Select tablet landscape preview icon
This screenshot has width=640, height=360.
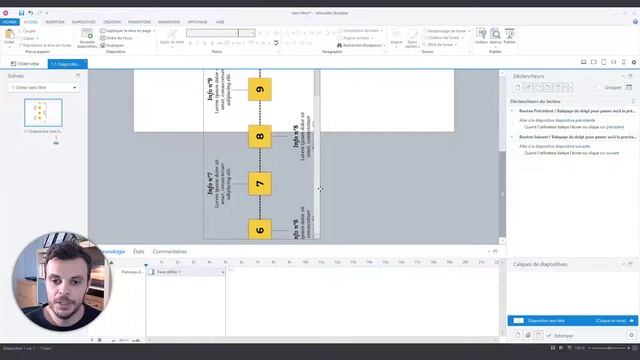coord(593,62)
